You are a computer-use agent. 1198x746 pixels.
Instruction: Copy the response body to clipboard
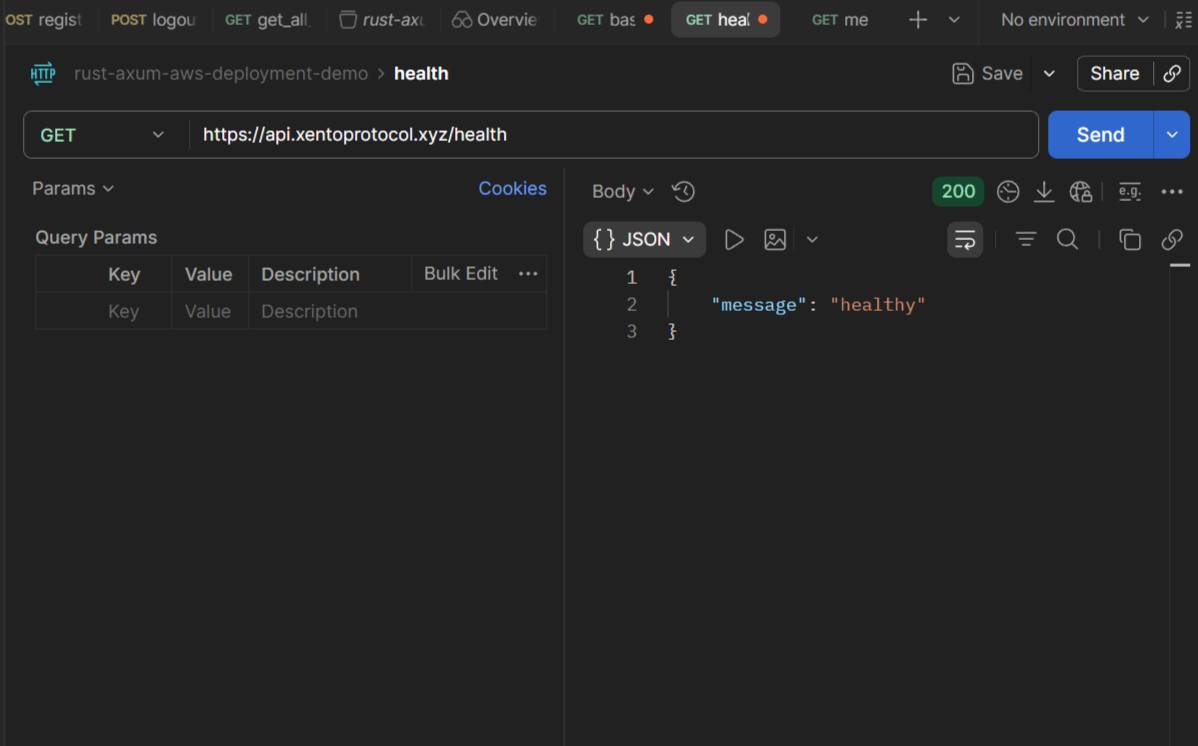pos(1129,240)
